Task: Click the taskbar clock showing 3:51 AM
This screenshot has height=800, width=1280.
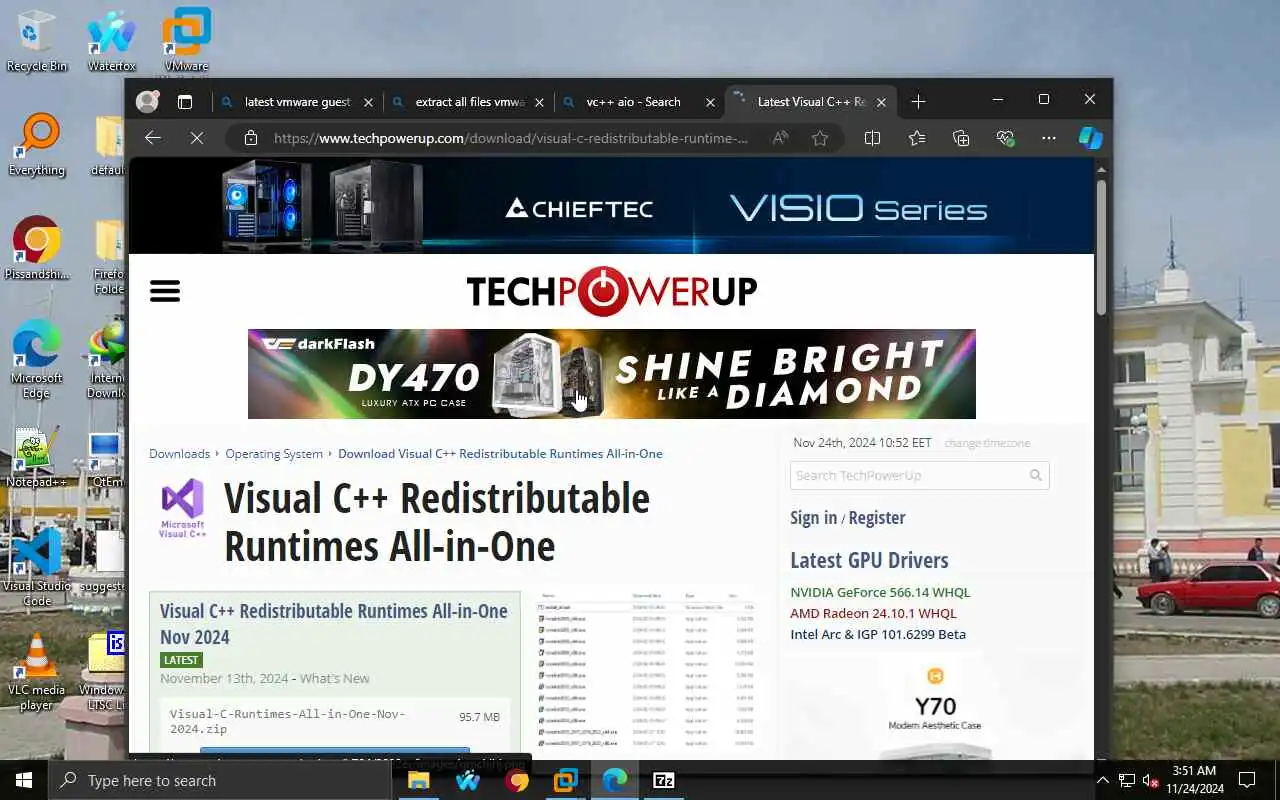Action: pos(1194,780)
